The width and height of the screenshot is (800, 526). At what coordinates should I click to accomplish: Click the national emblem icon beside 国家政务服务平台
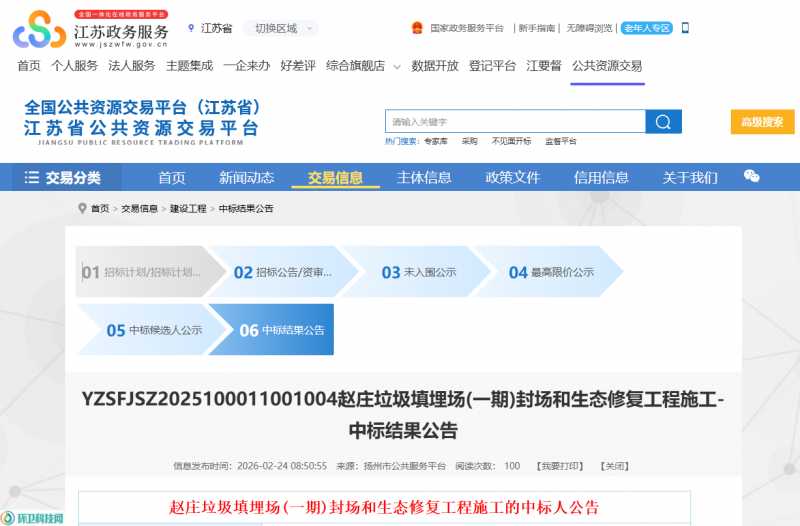(417, 28)
